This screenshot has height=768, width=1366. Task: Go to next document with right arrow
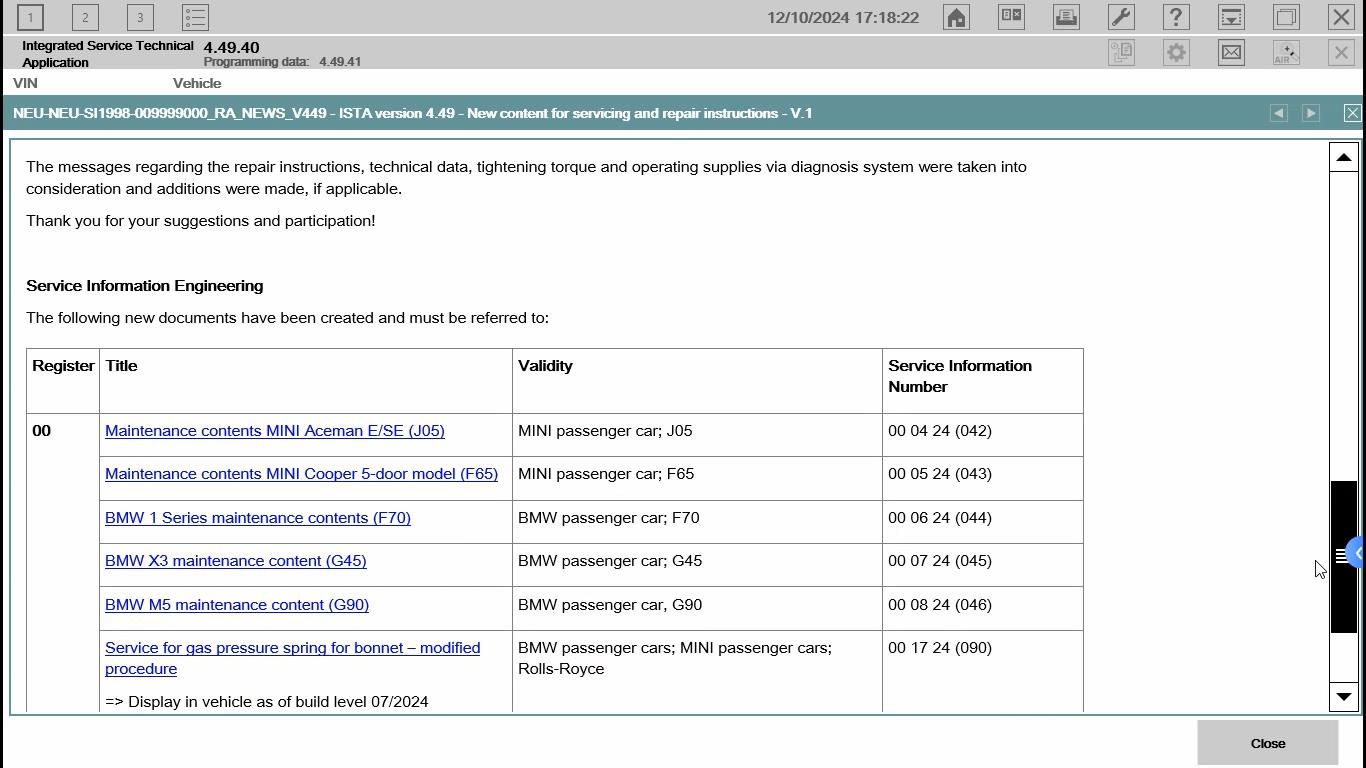pyautogui.click(x=1311, y=113)
